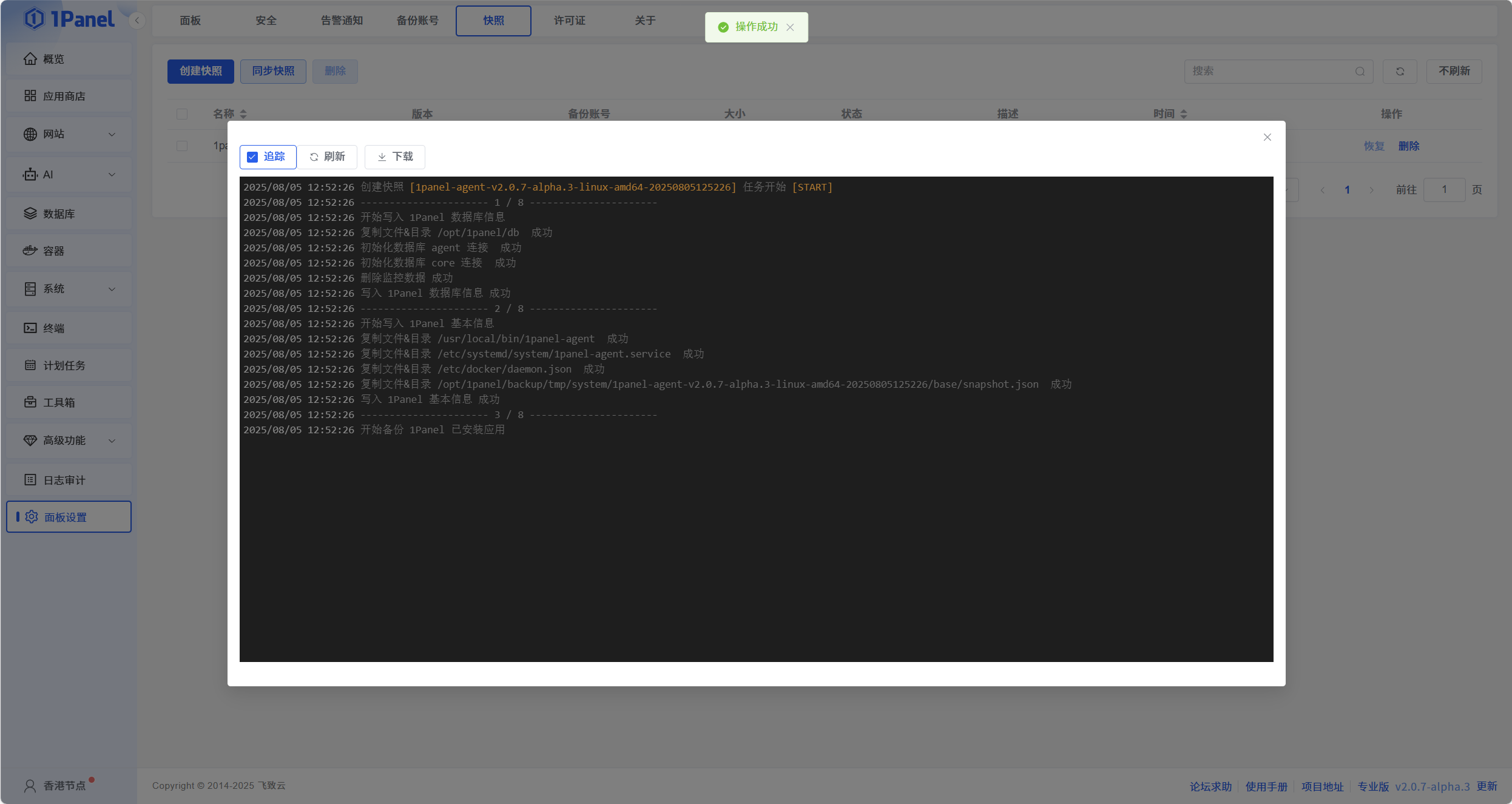
Task: Switch to the 许可证 tab
Action: point(569,21)
